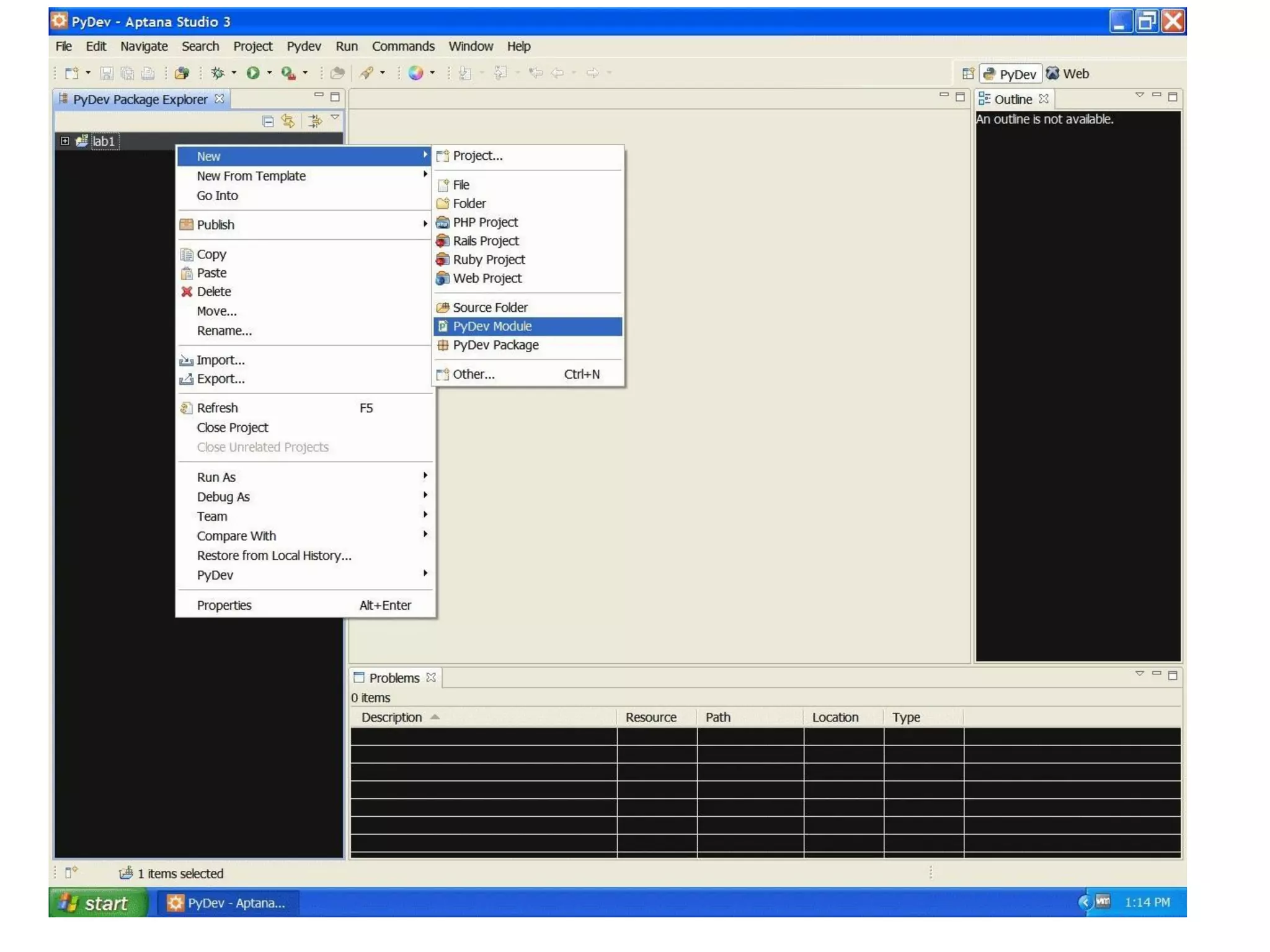The width and height of the screenshot is (1270, 952).
Task: Open the color wheel dropdown arrow
Action: (x=432, y=73)
